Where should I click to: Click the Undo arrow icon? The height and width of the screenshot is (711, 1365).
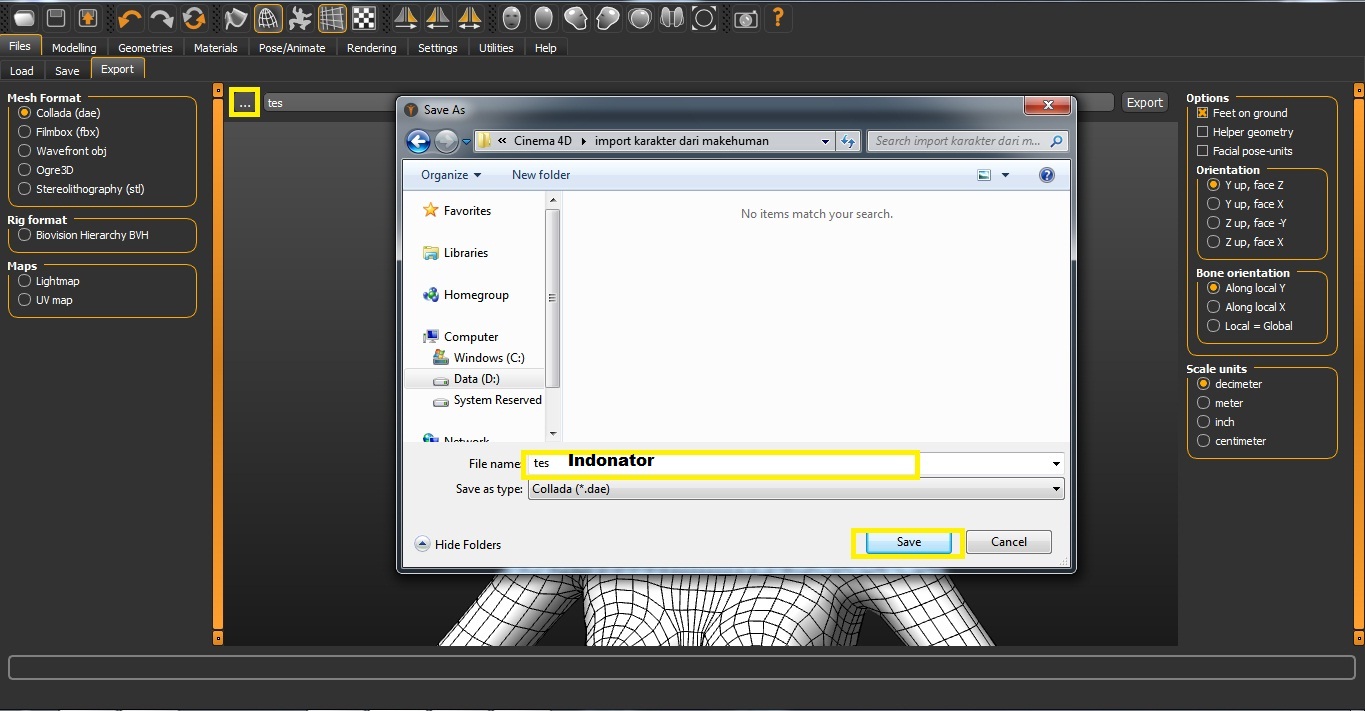130,18
